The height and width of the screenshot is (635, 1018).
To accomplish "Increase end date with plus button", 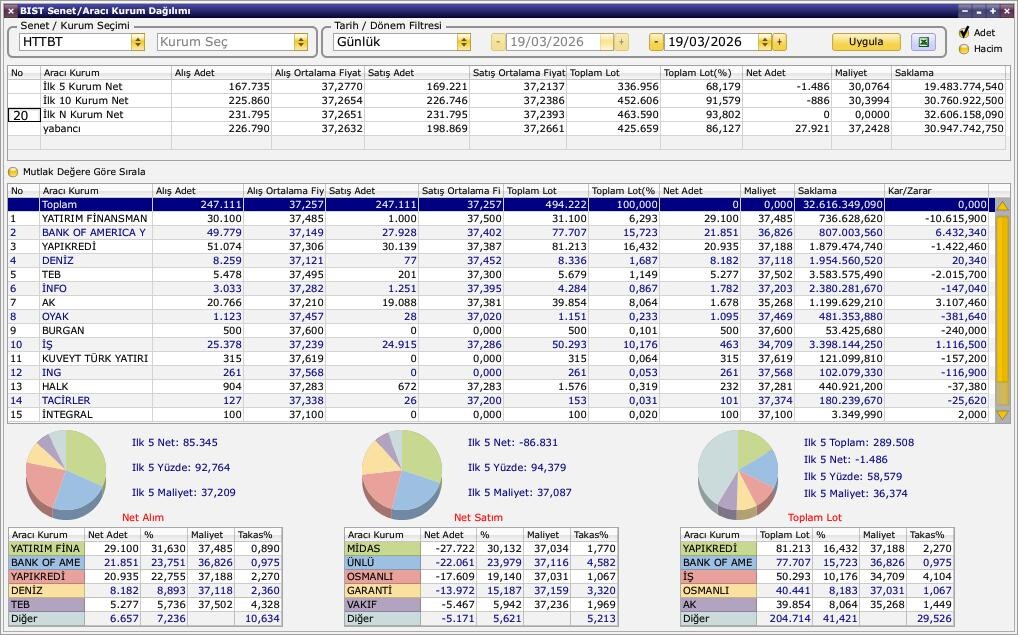I will click(779, 42).
